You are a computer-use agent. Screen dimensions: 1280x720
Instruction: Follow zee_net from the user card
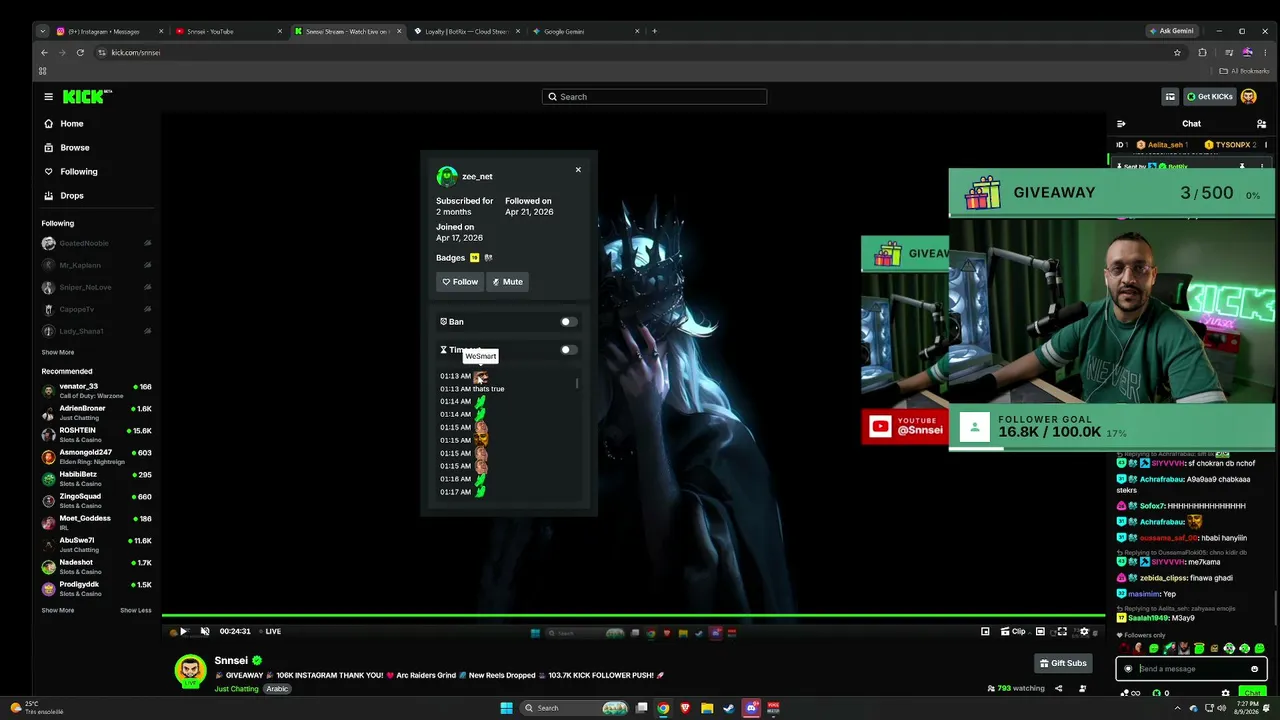[459, 282]
